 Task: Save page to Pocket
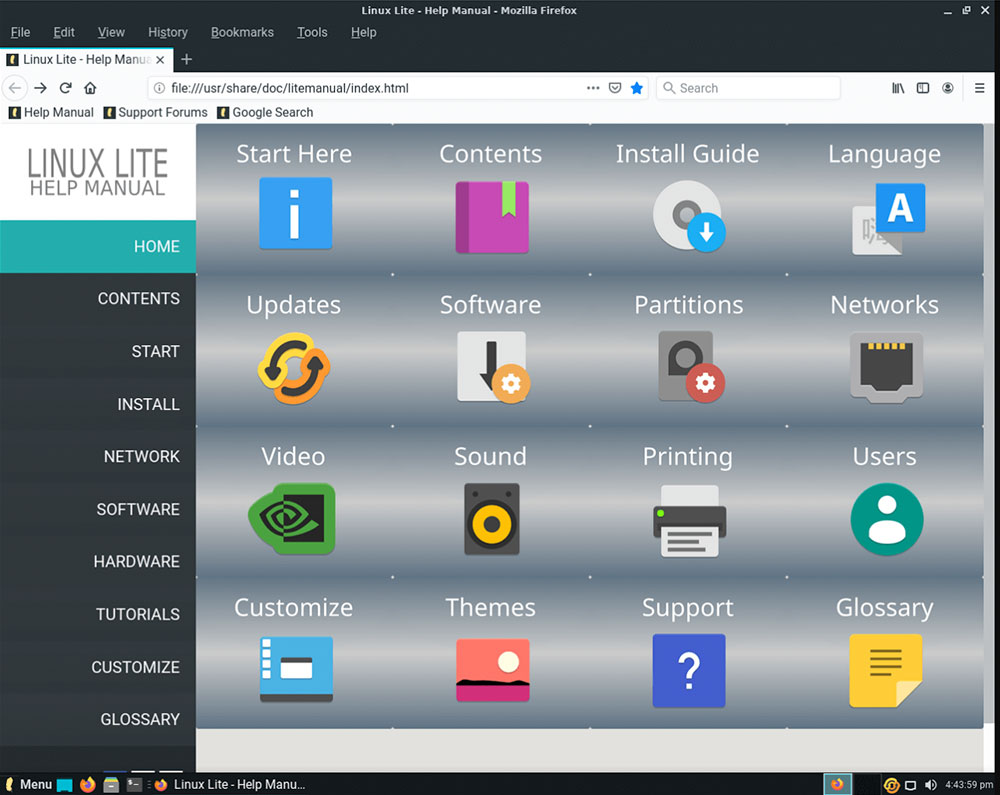(615, 88)
